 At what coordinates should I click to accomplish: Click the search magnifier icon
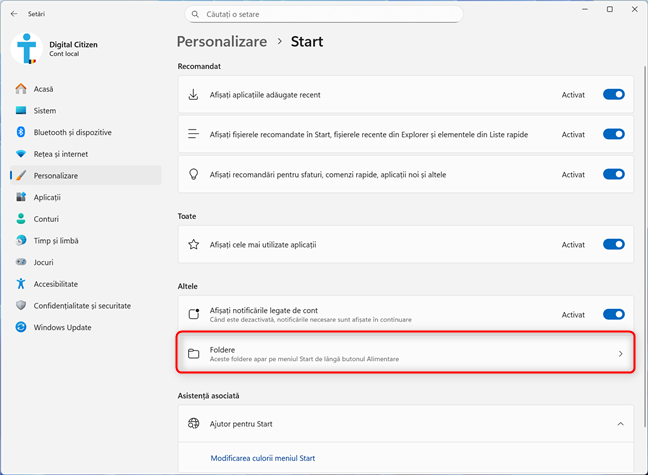[x=194, y=15]
